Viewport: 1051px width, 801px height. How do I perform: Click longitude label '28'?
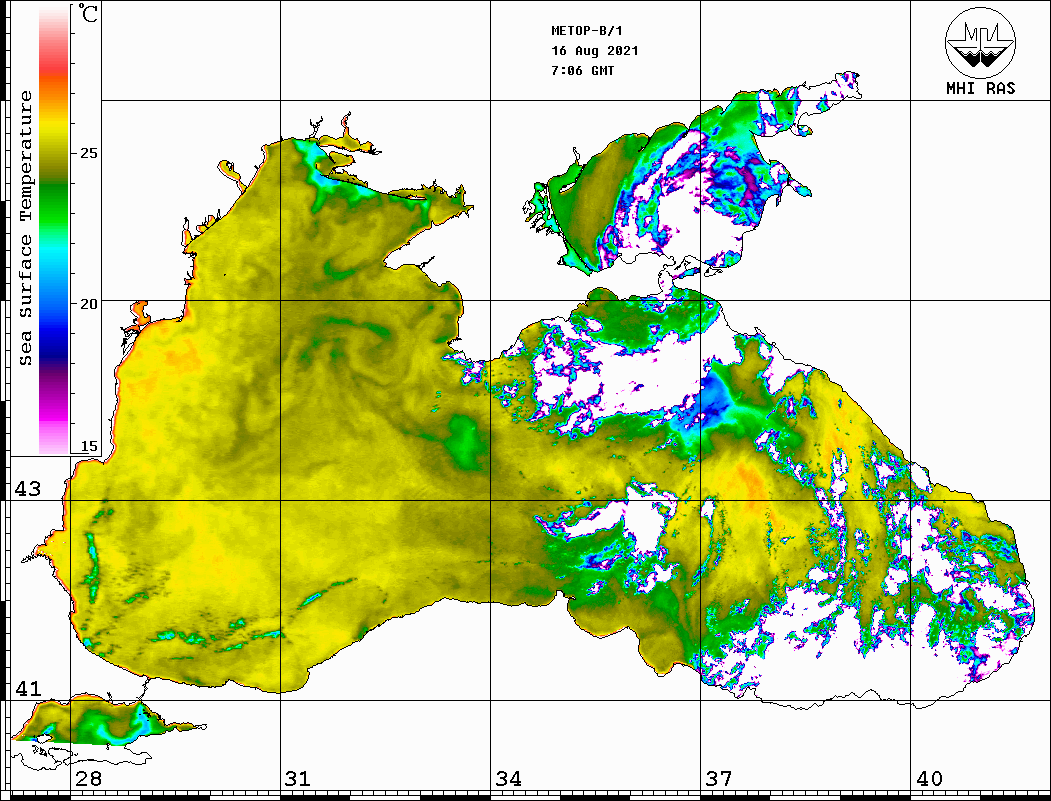pos(88,778)
